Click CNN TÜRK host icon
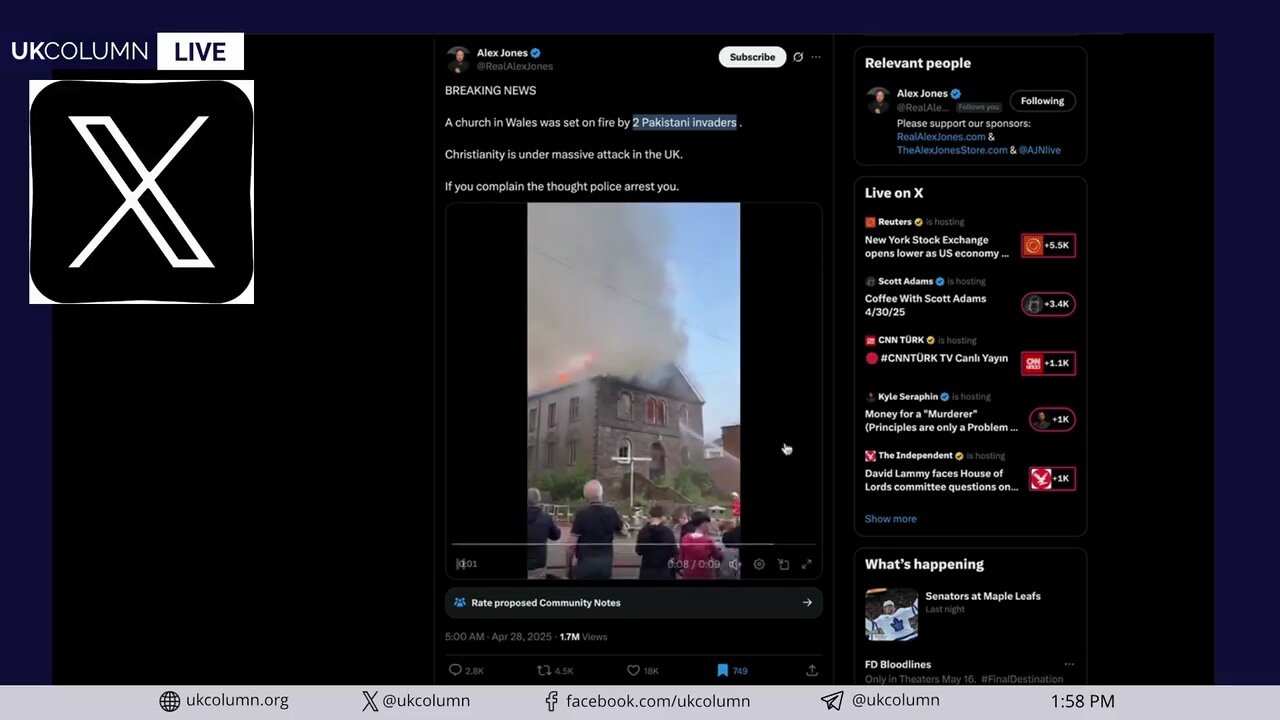The height and width of the screenshot is (720, 1280). click(x=870, y=340)
